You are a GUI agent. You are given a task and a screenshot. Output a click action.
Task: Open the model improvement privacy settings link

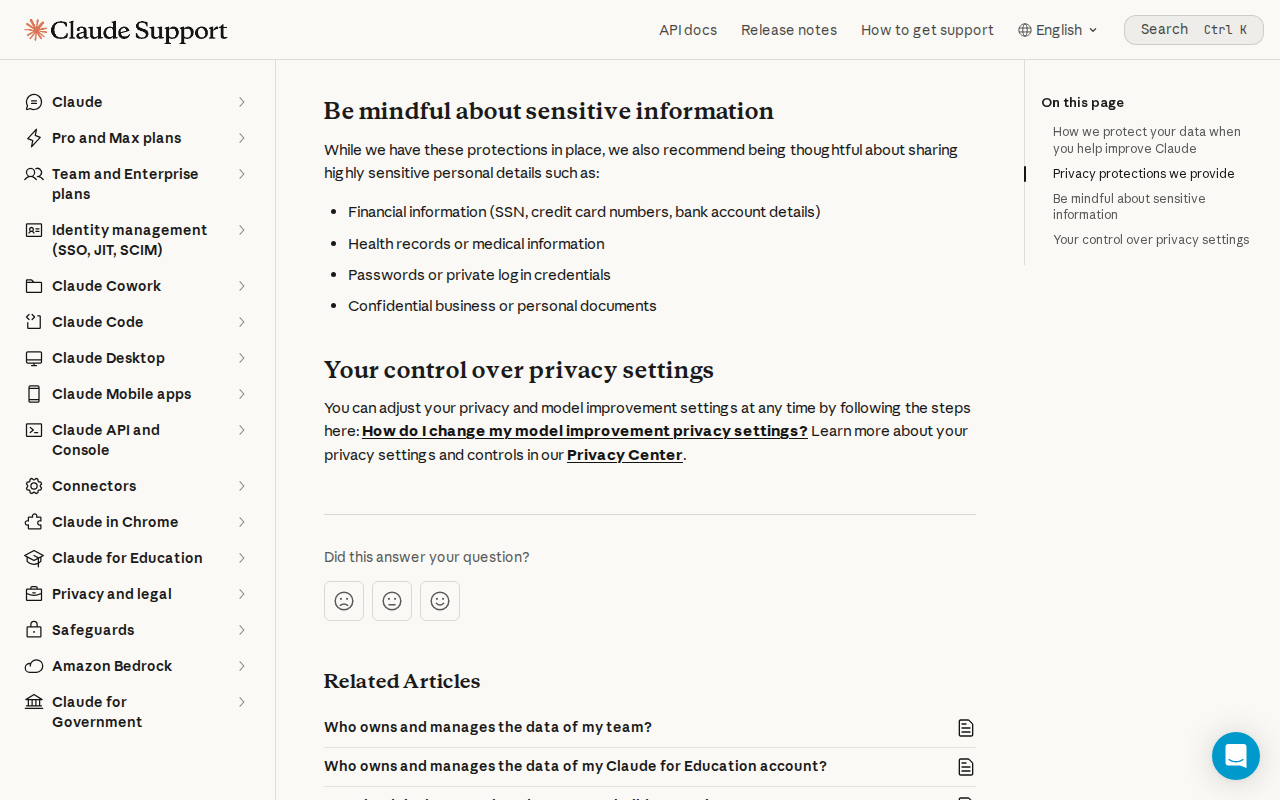click(x=585, y=431)
